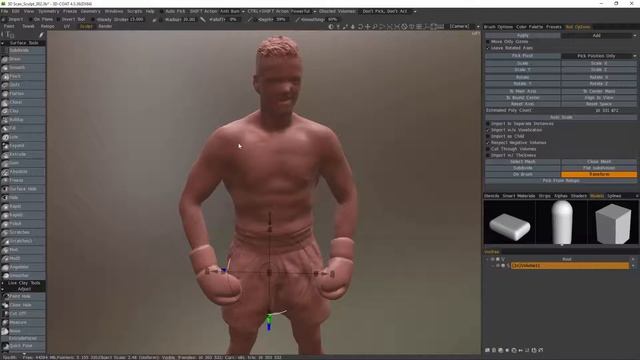Open the Color Palette tab

point(529,27)
